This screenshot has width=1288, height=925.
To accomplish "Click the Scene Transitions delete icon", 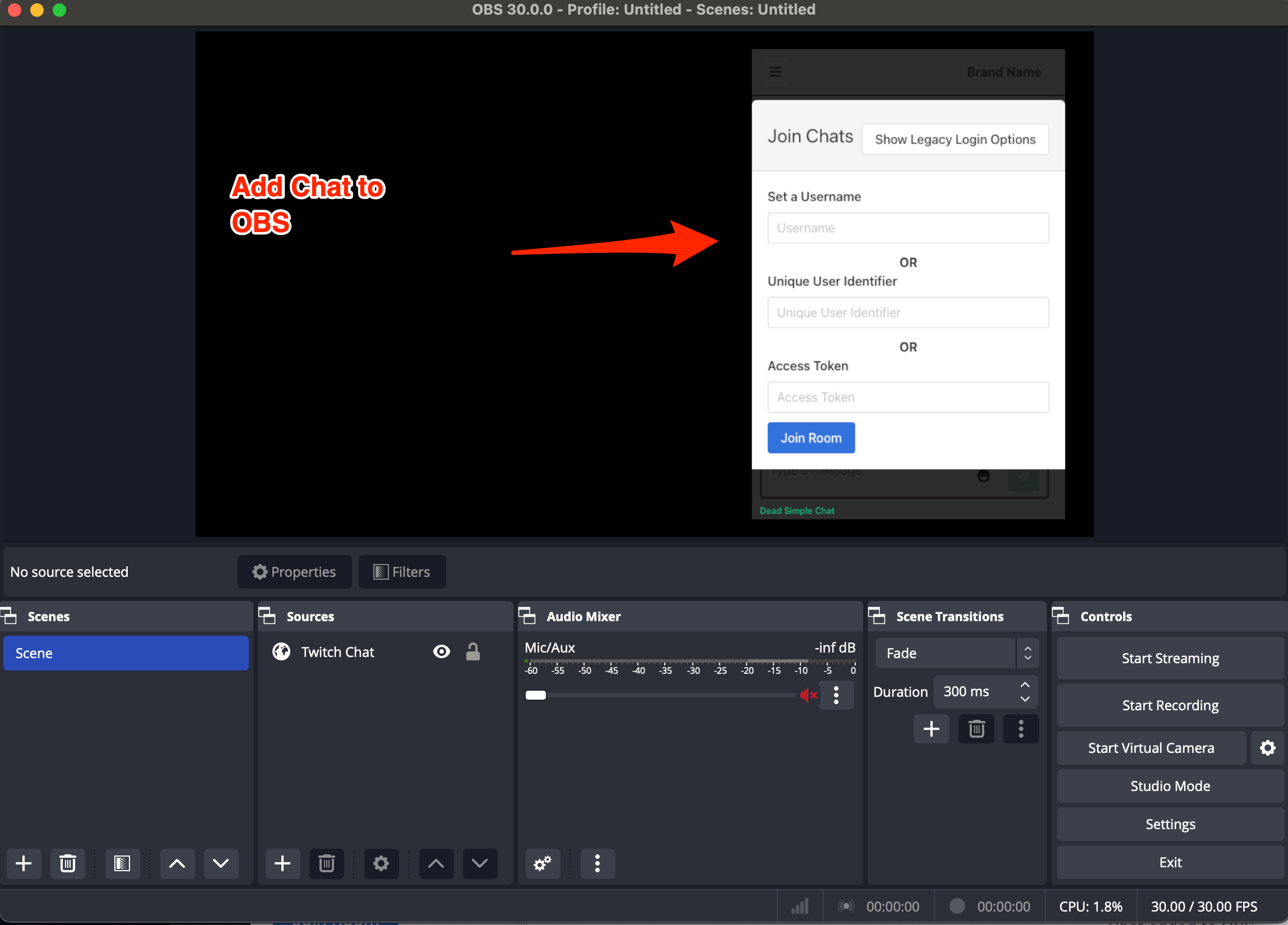I will pyautogui.click(x=977, y=729).
